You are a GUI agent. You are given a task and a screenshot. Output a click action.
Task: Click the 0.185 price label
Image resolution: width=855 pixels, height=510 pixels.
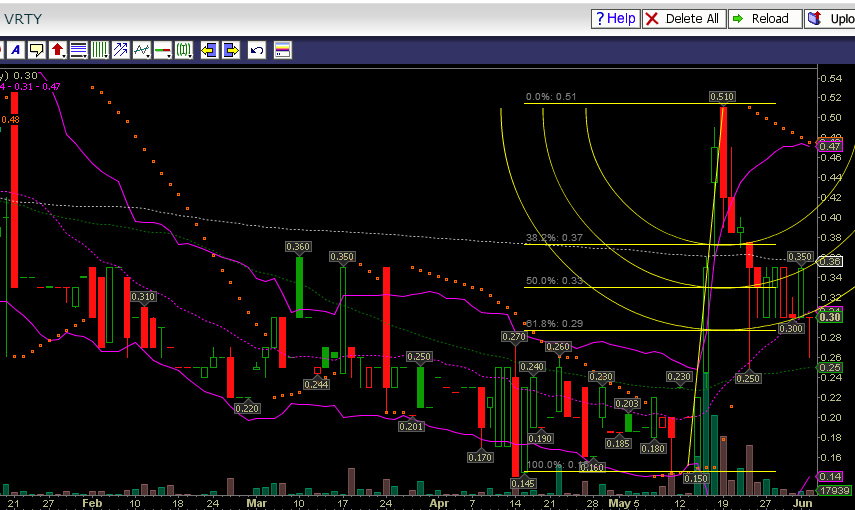pyautogui.click(x=618, y=443)
